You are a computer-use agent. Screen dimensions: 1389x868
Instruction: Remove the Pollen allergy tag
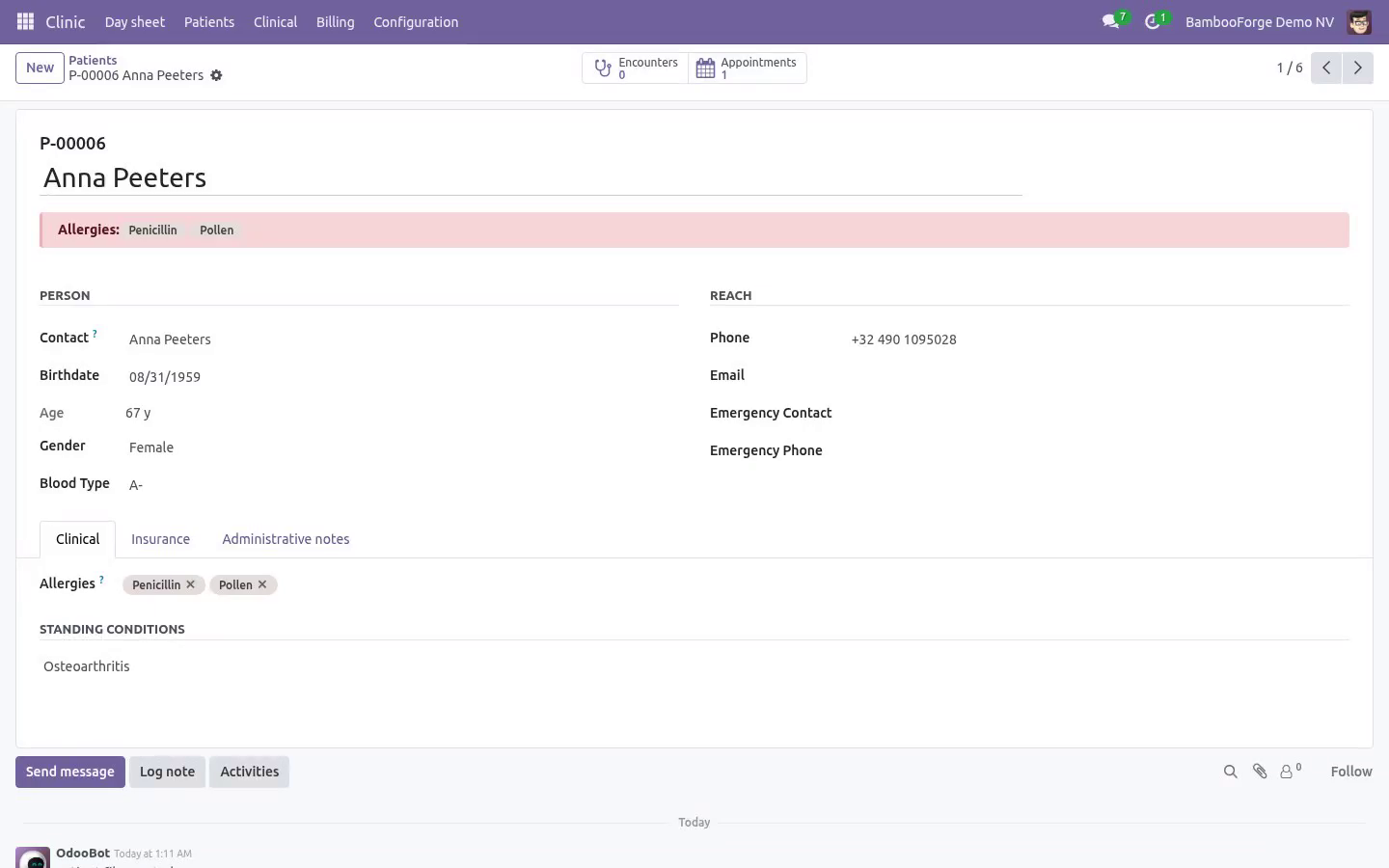[x=262, y=584]
